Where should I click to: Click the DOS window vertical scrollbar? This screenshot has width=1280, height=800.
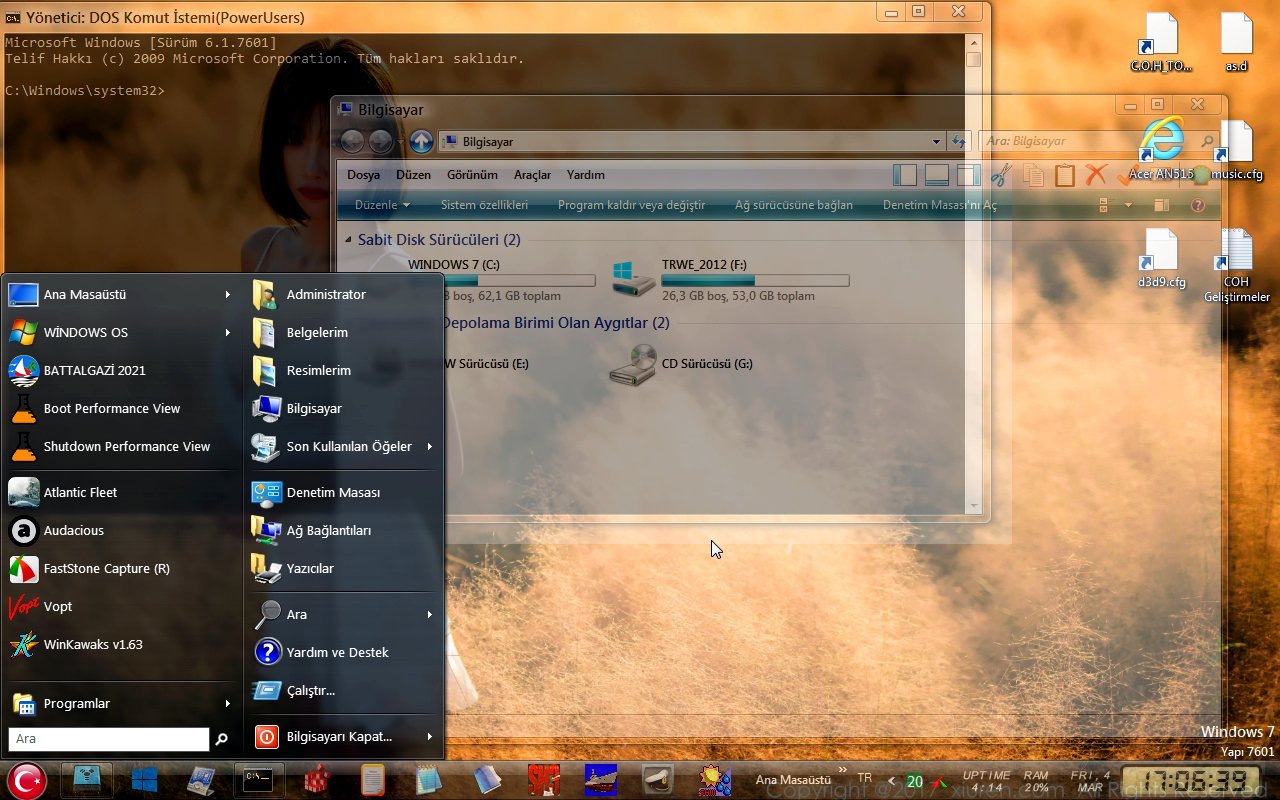(x=973, y=272)
